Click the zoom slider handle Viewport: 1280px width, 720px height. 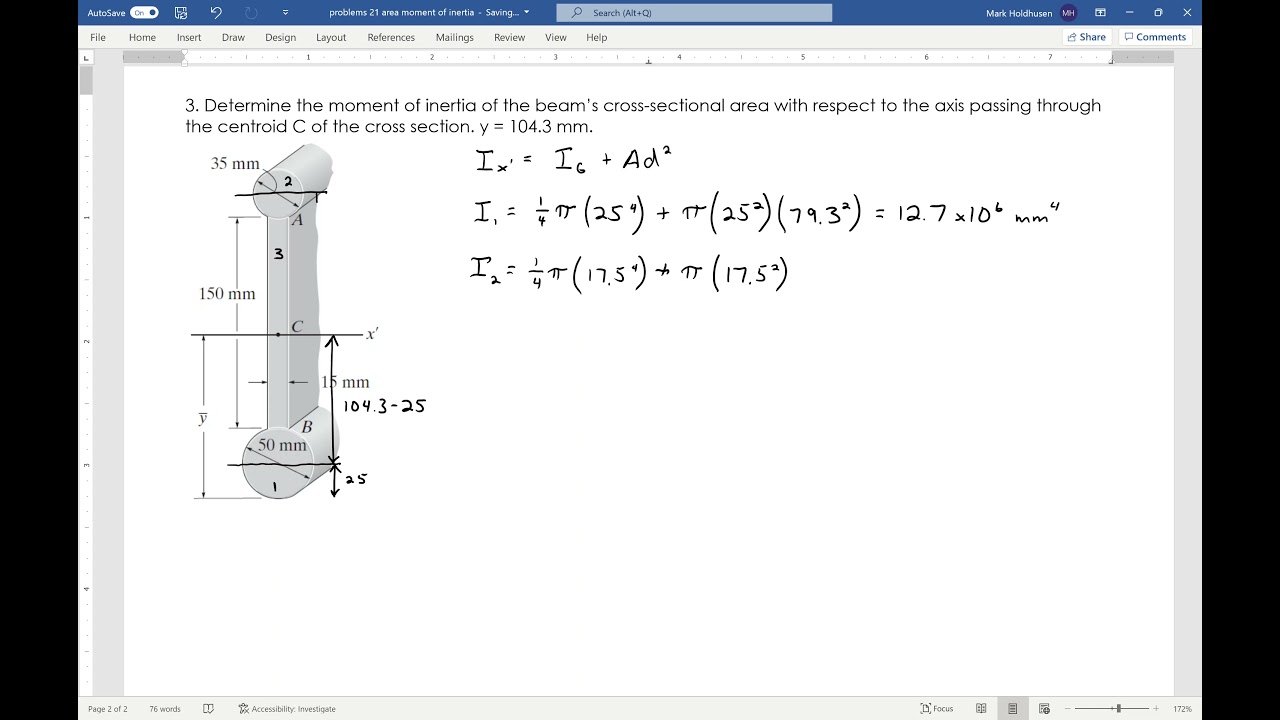1118,709
